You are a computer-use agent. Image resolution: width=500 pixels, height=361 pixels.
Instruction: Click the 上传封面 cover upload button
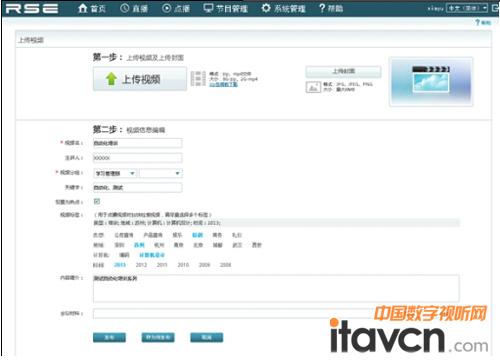click(343, 71)
